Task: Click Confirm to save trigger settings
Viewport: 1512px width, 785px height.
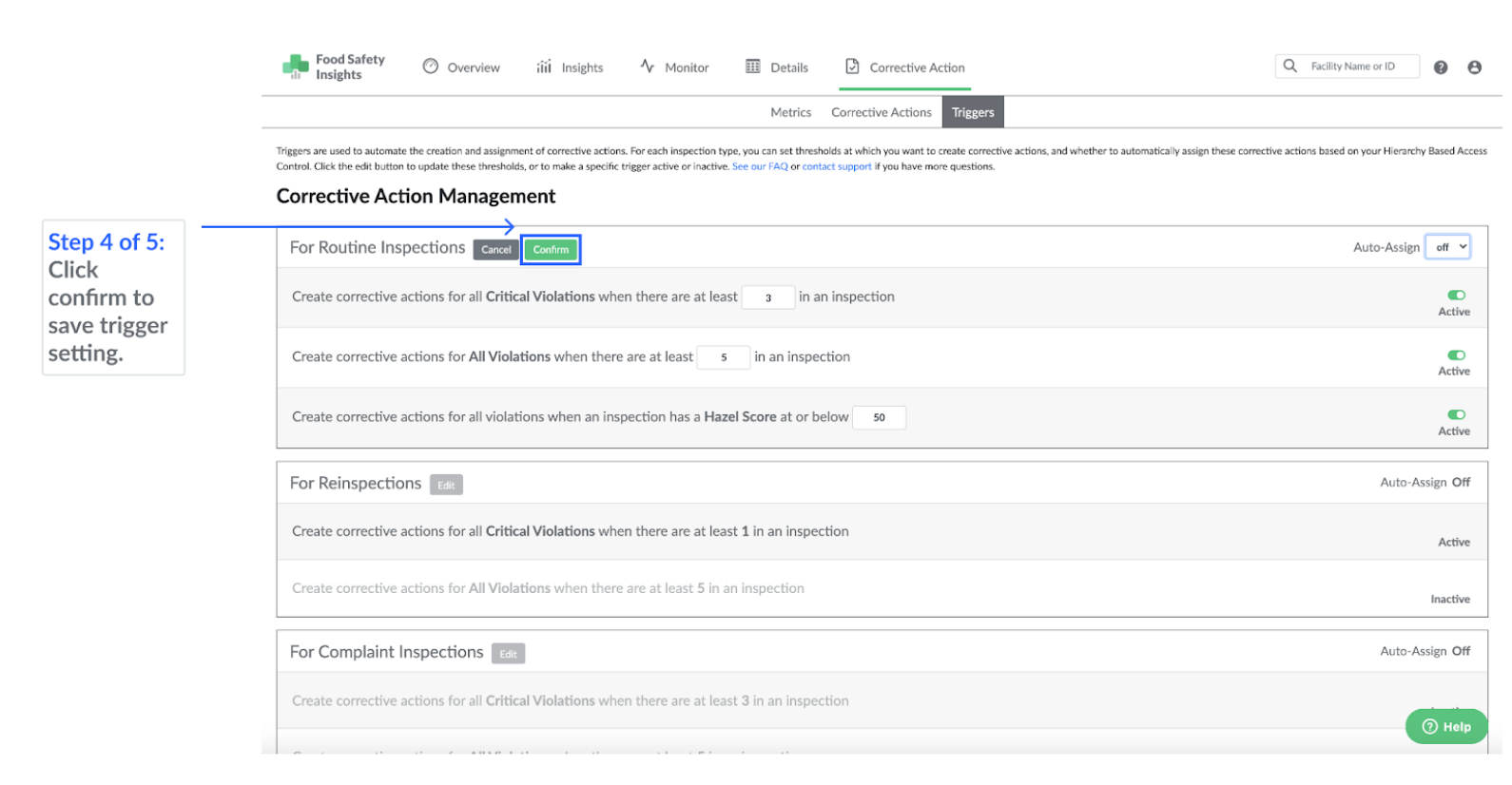Action: (x=551, y=250)
